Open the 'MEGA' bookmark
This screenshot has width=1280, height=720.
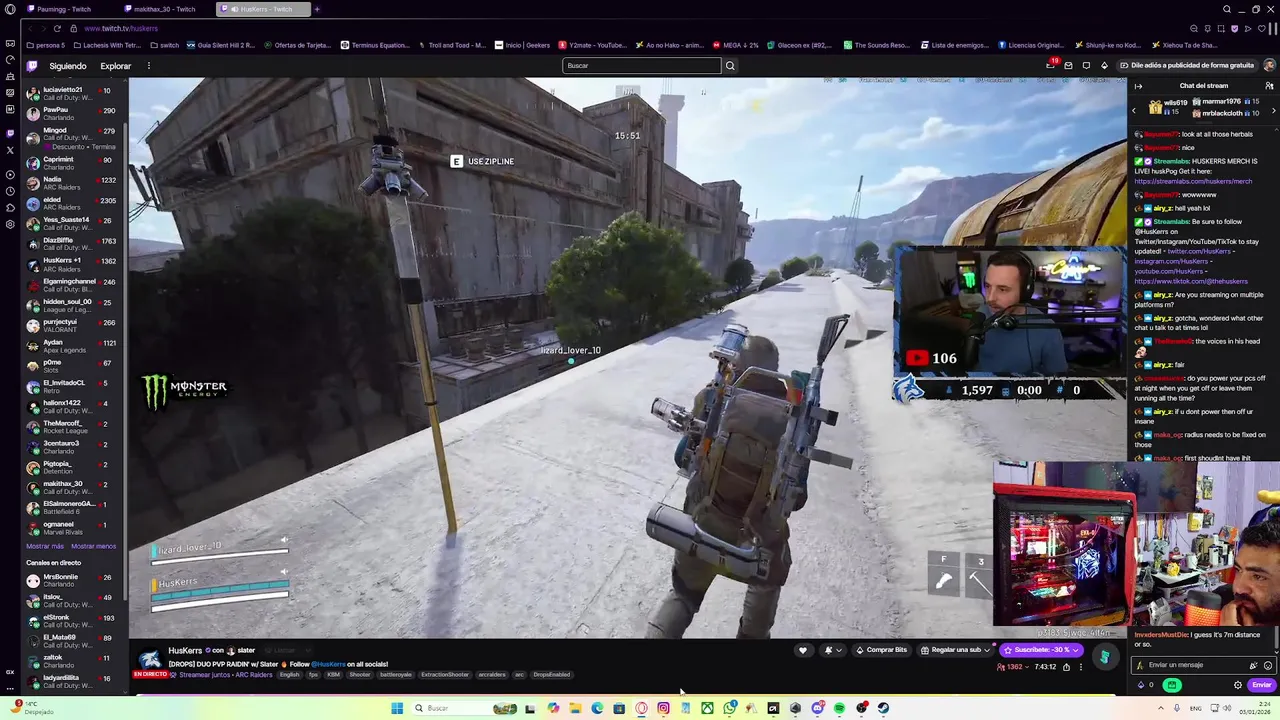click(x=735, y=45)
